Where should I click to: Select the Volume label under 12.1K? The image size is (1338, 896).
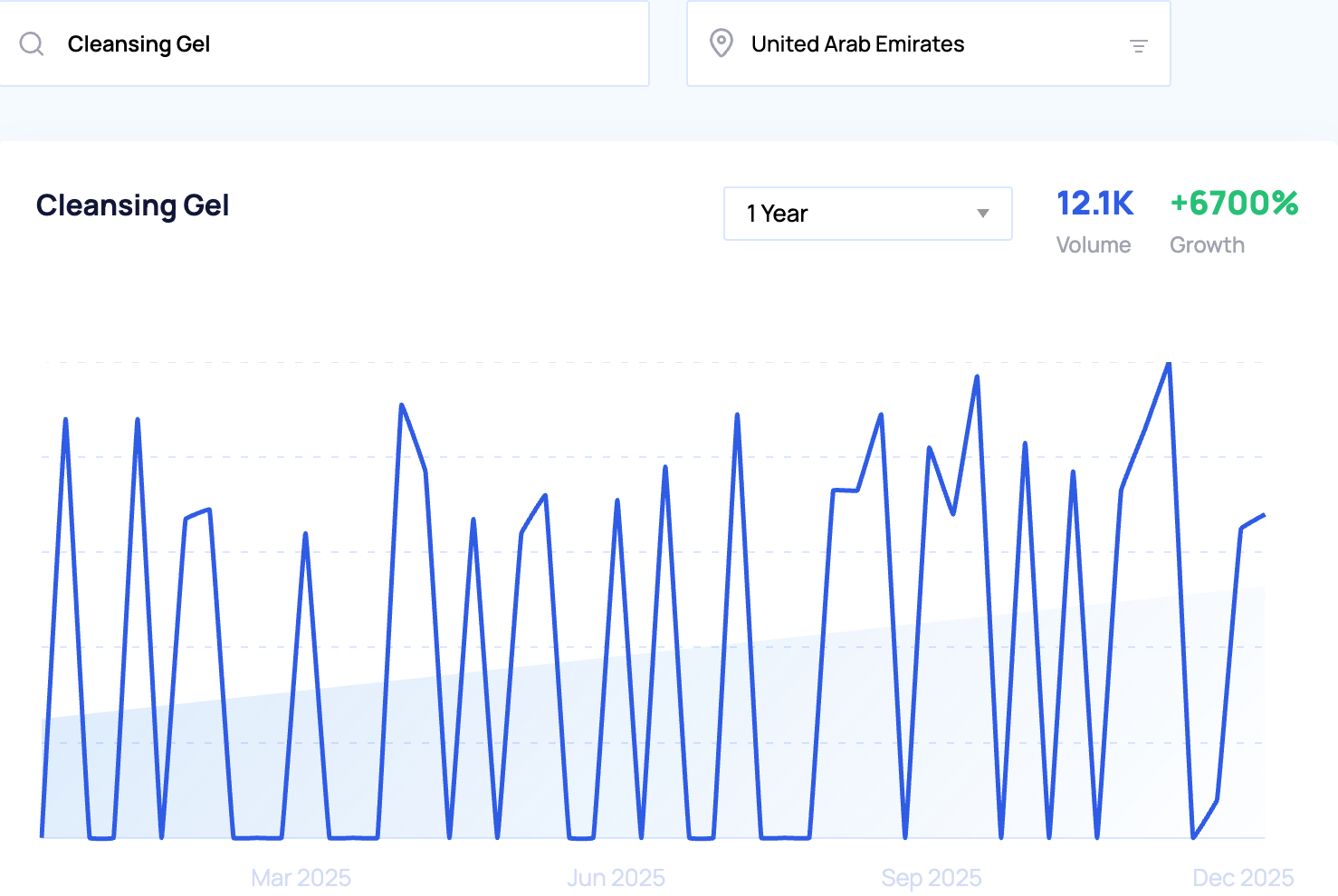pyautogui.click(x=1093, y=245)
